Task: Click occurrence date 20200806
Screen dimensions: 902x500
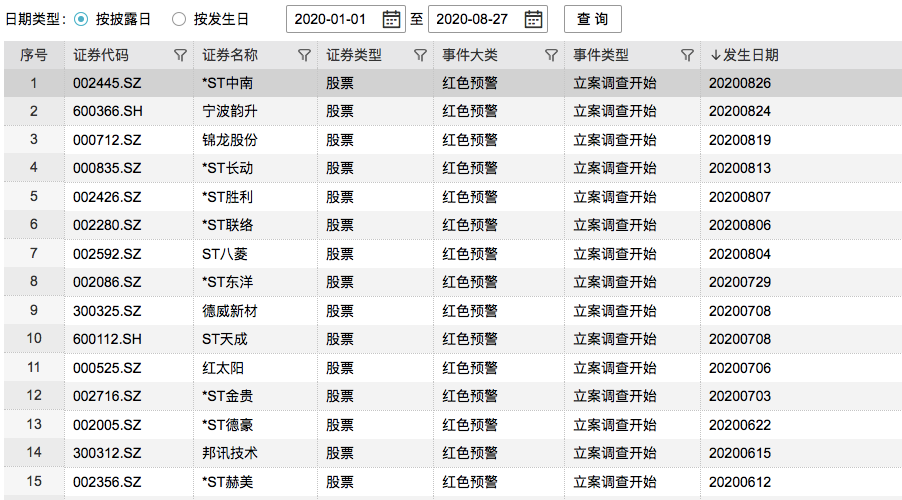Action: click(740, 225)
